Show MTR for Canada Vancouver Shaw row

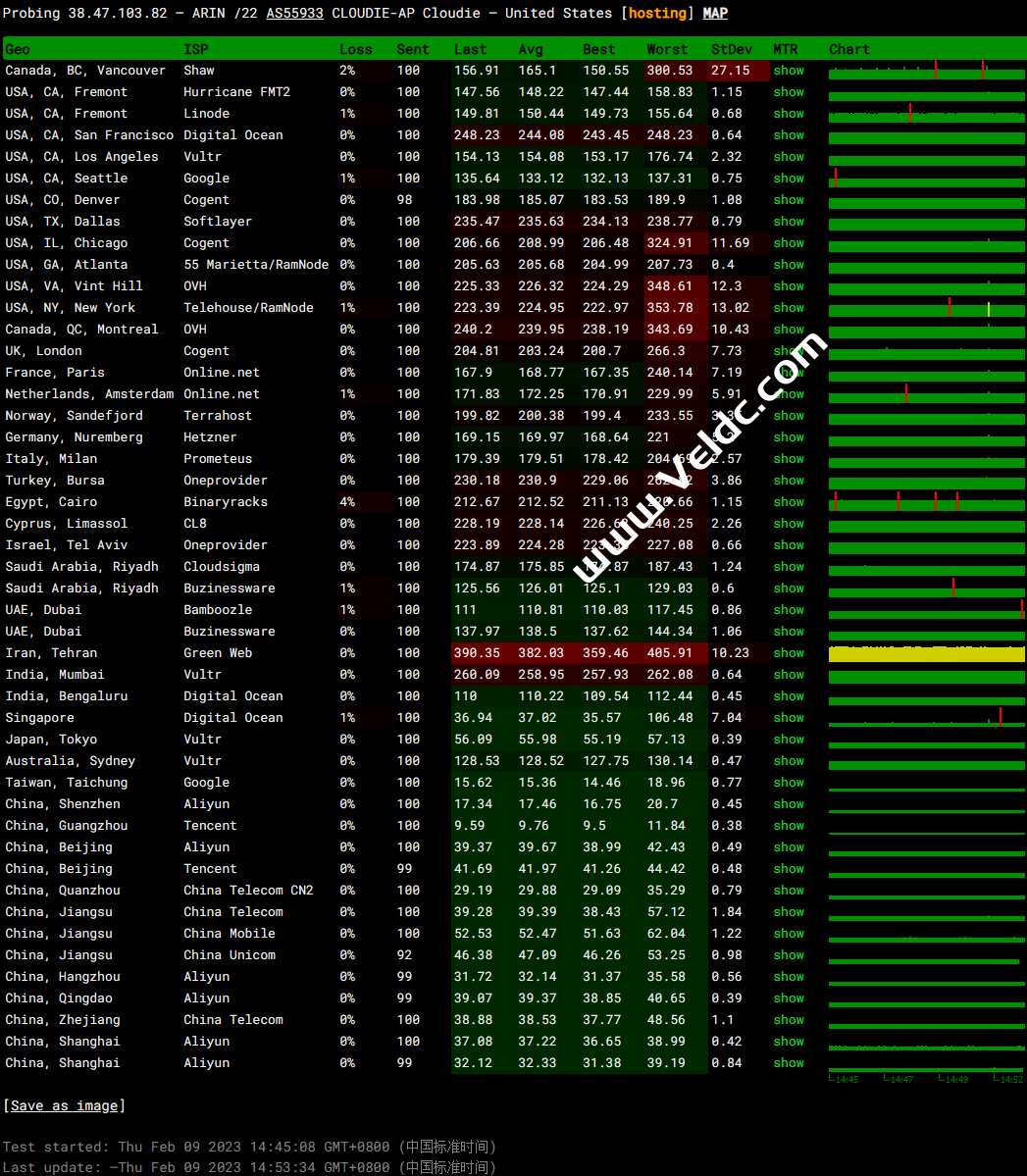point(788,71)
